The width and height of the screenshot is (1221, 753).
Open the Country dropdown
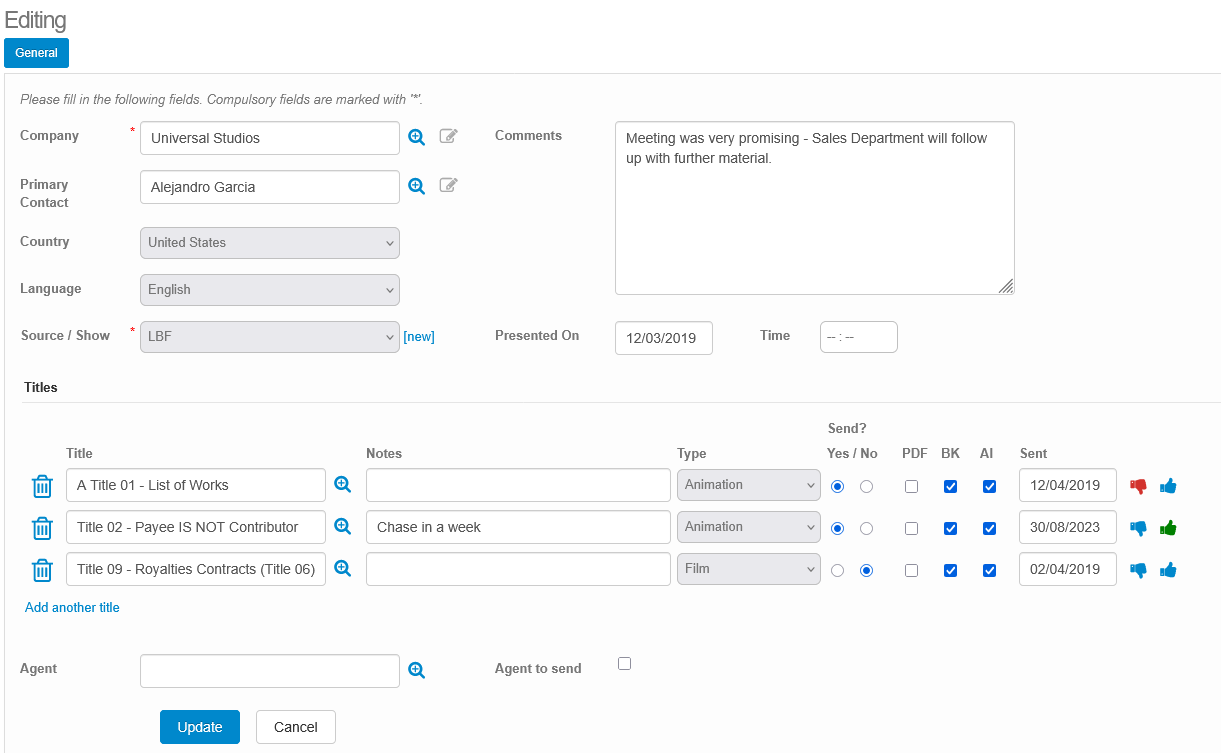(269, 243)
